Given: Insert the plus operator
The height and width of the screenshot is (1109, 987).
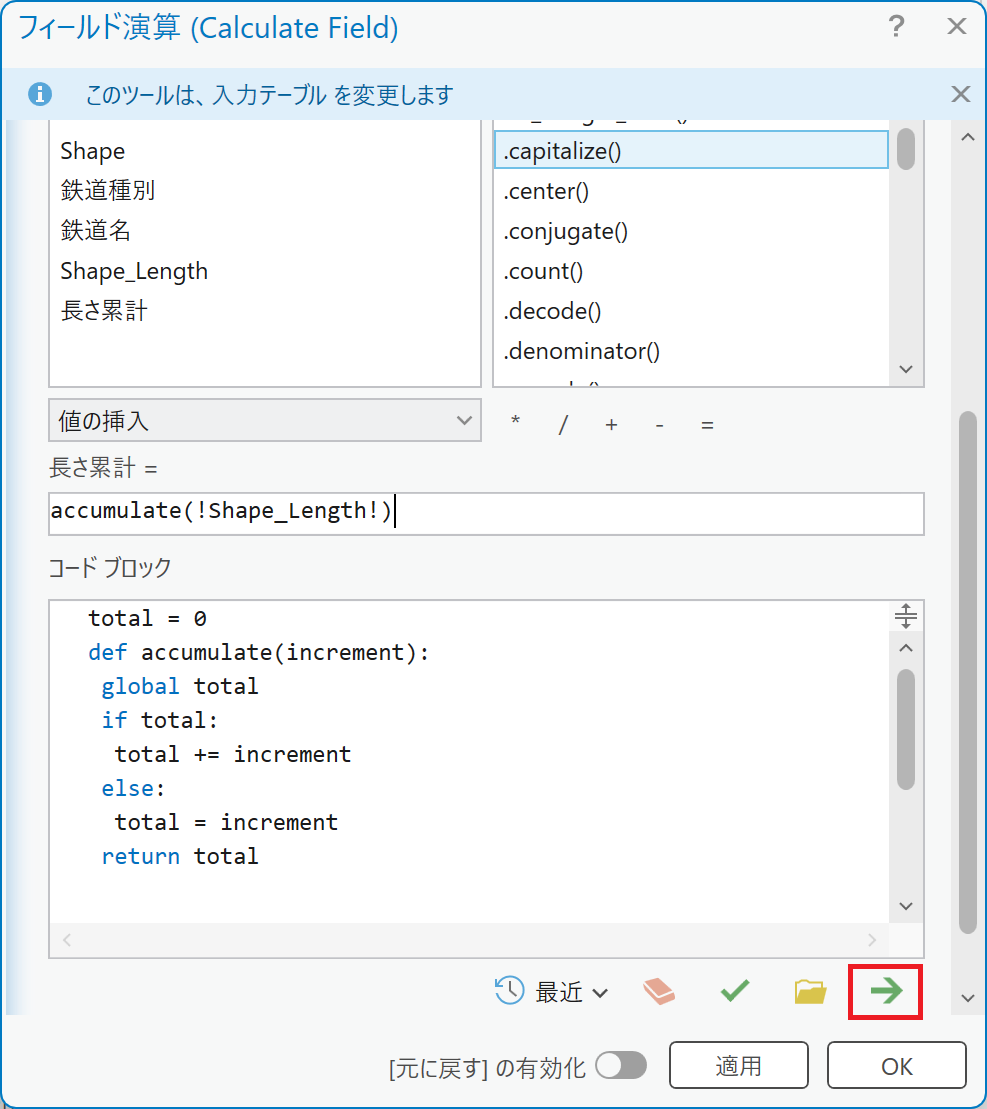Looking at the screenshot, I should coord(611,424).
